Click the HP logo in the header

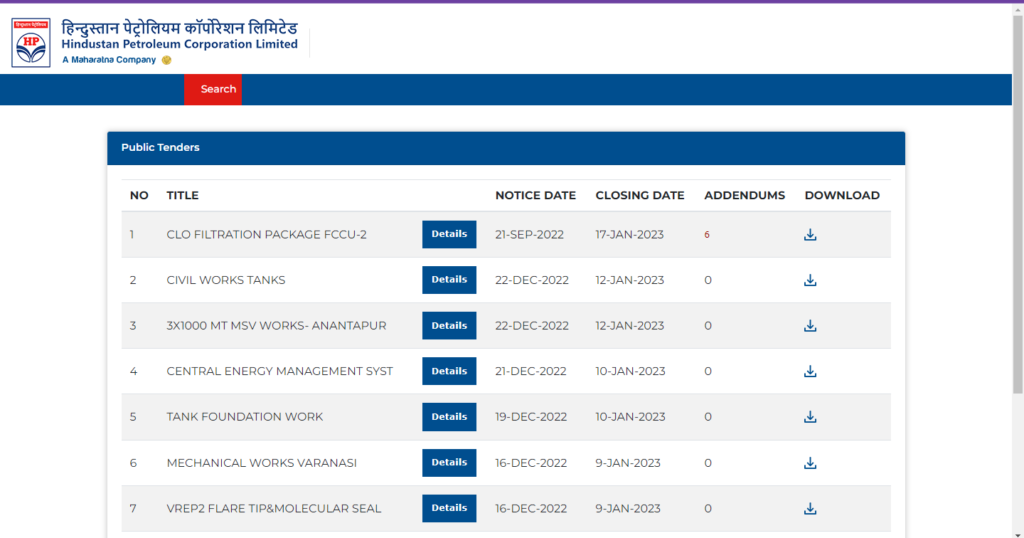[x=30, y=43]
